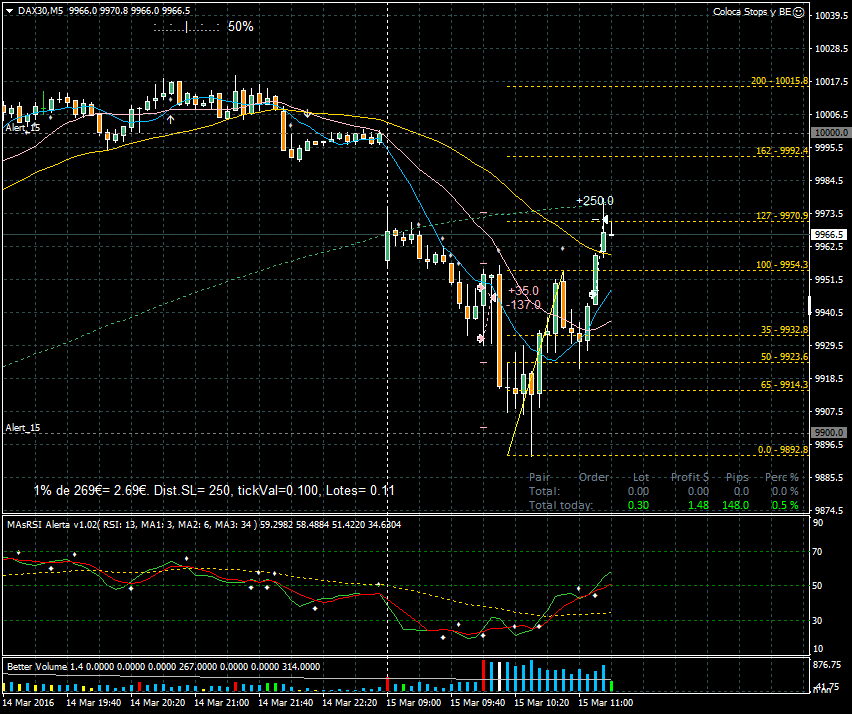Click the 50% progress indicator at top

(x=240, y=27)
